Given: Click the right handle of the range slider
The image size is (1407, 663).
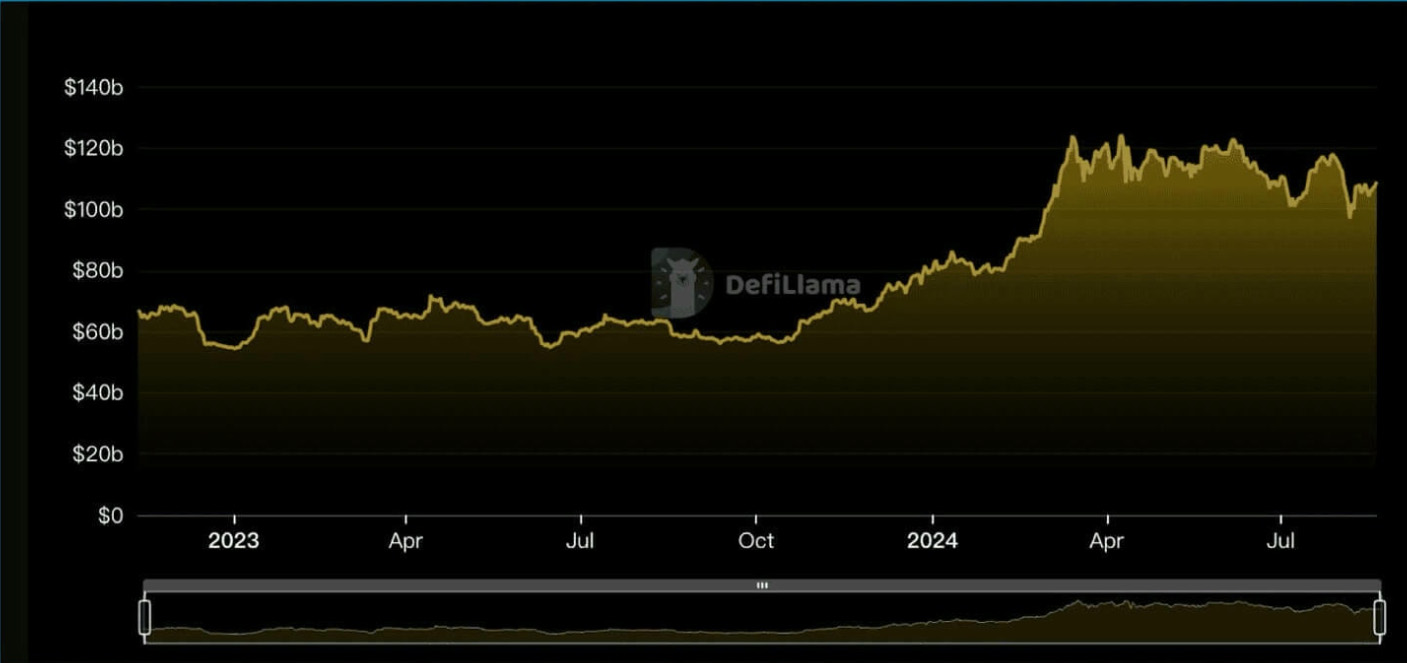Looking at the screenshot, I should click(1380, 617).
